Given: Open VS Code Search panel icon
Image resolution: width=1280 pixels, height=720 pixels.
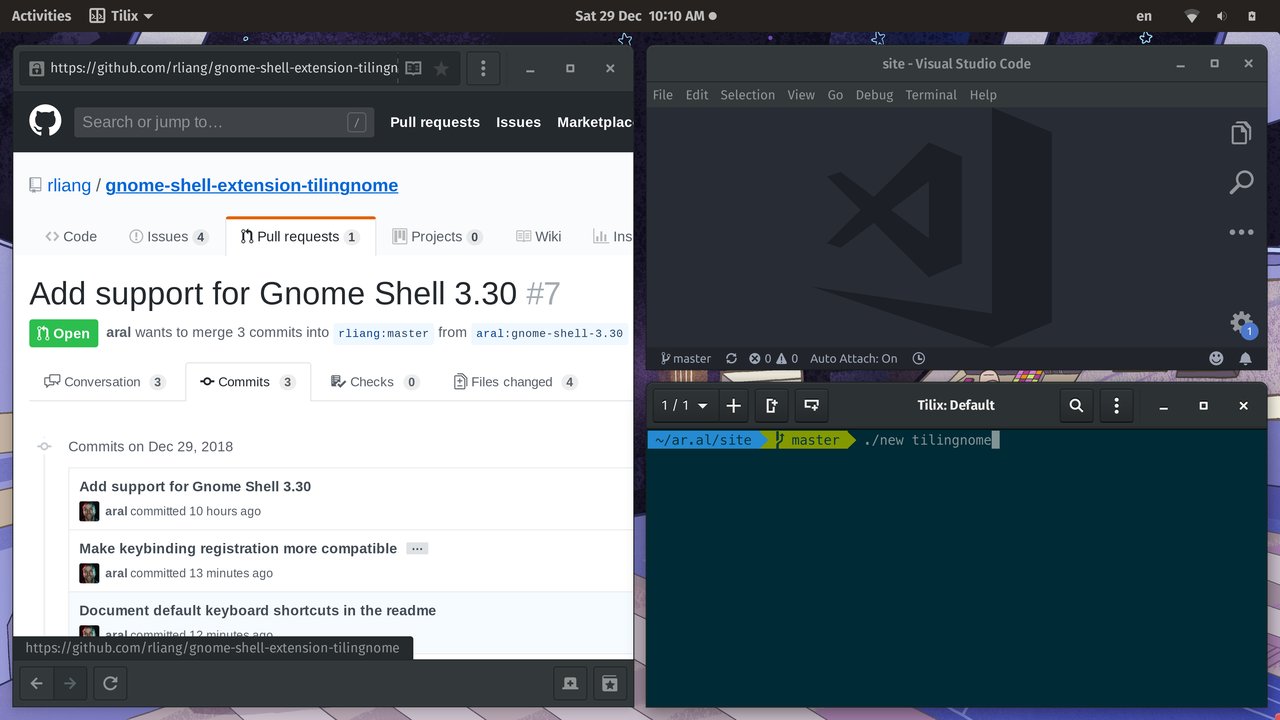Looking at the screenshot, I should (x=1241, y=182).
